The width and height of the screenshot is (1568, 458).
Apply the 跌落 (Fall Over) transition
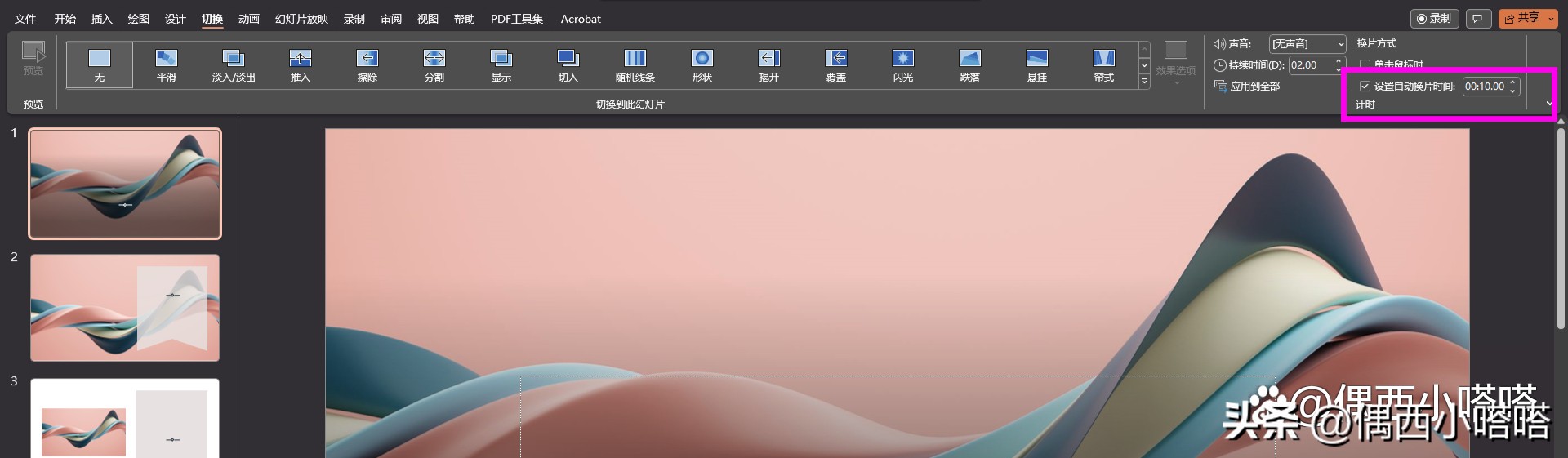tap(970, 65)
